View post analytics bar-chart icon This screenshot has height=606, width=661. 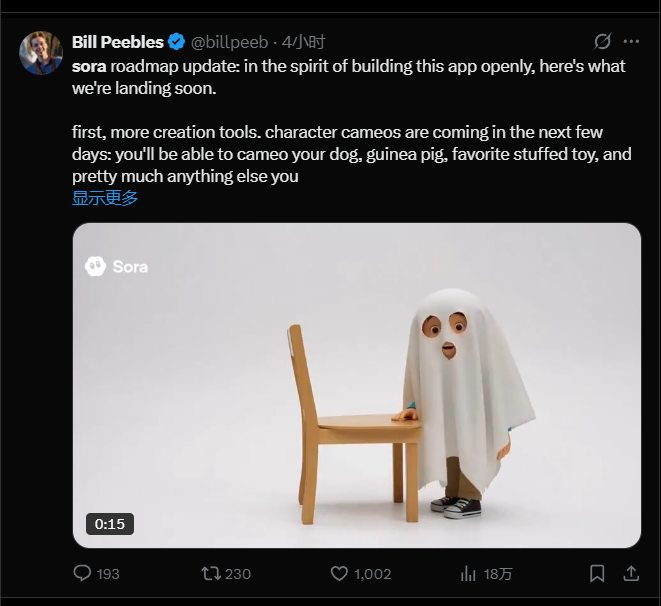(468, 574)
